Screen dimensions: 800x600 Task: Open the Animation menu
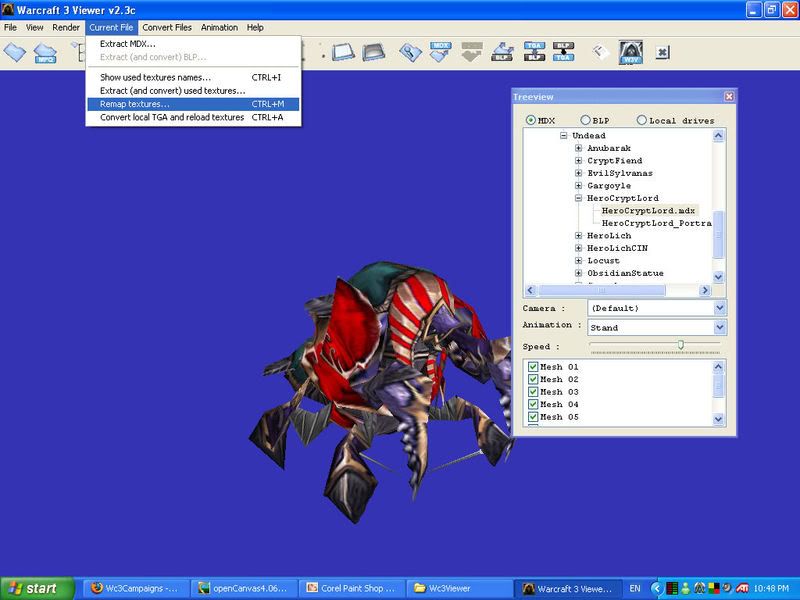(x=219, y=28)
